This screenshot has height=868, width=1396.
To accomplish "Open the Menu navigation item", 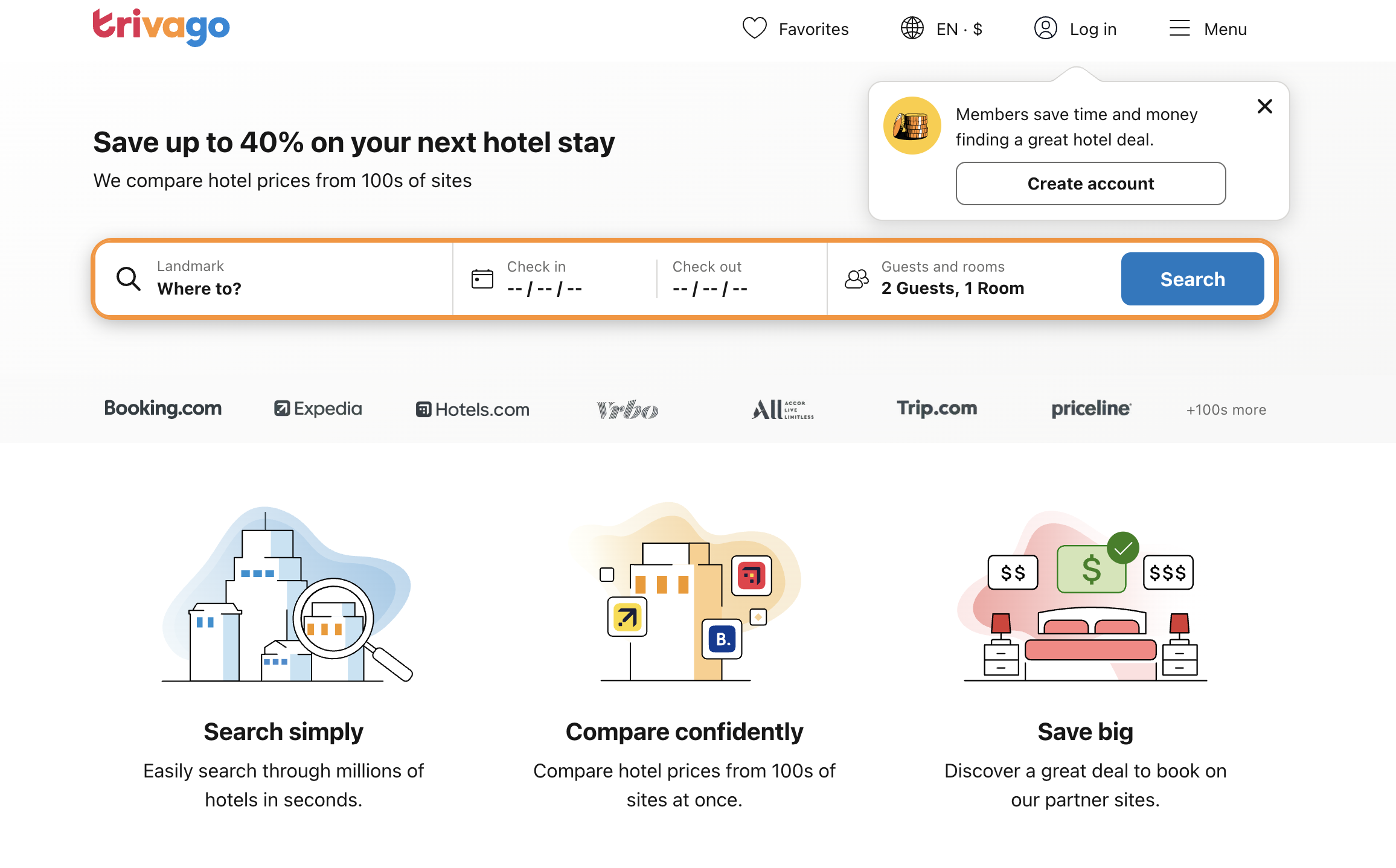I will [x=1225, y=29].
